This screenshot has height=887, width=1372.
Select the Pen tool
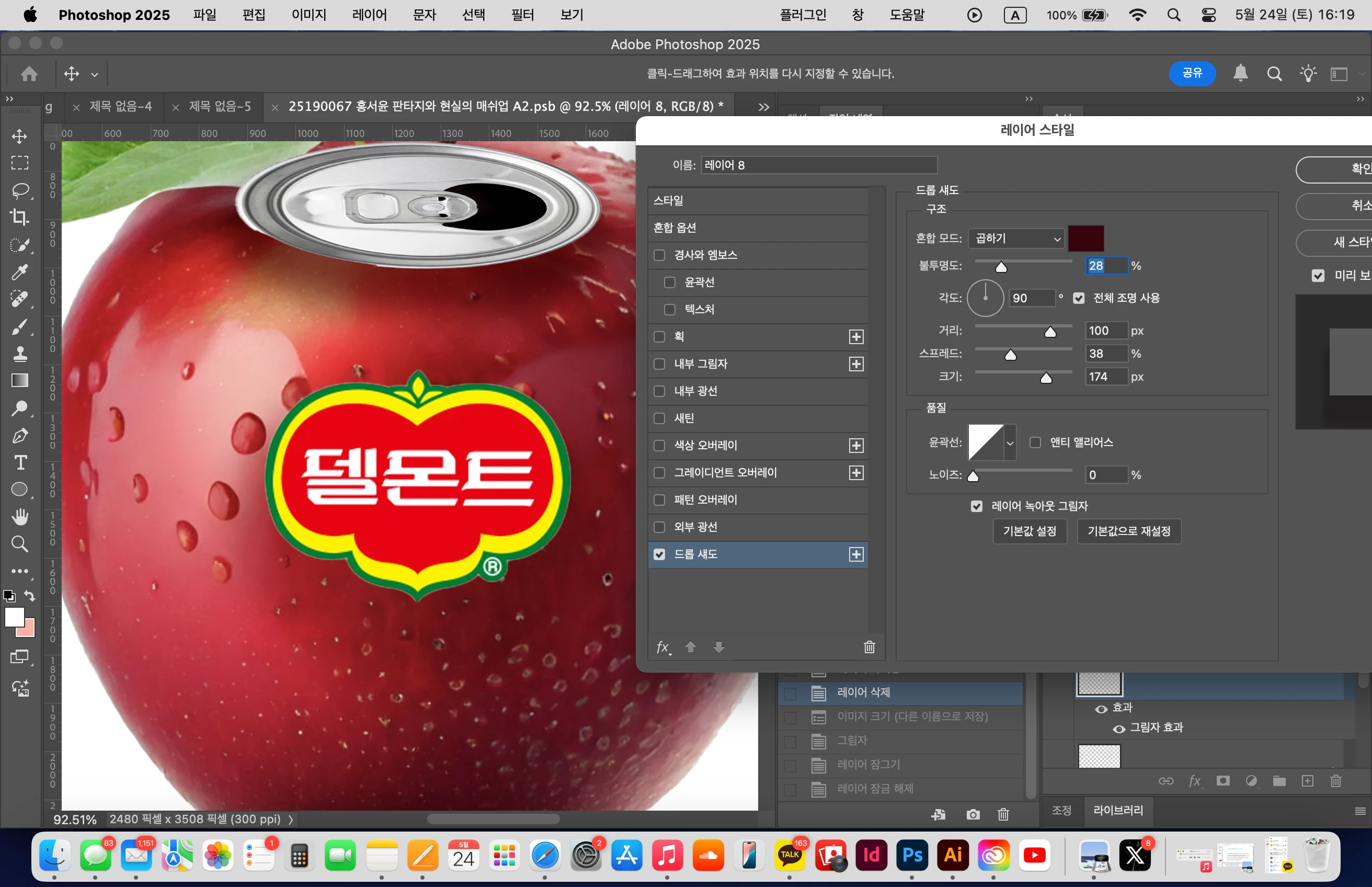tap(20, 436)
